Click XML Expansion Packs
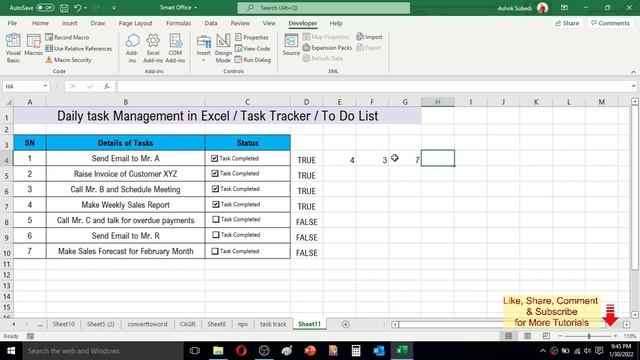640x360 pixels. pos(327,48)
